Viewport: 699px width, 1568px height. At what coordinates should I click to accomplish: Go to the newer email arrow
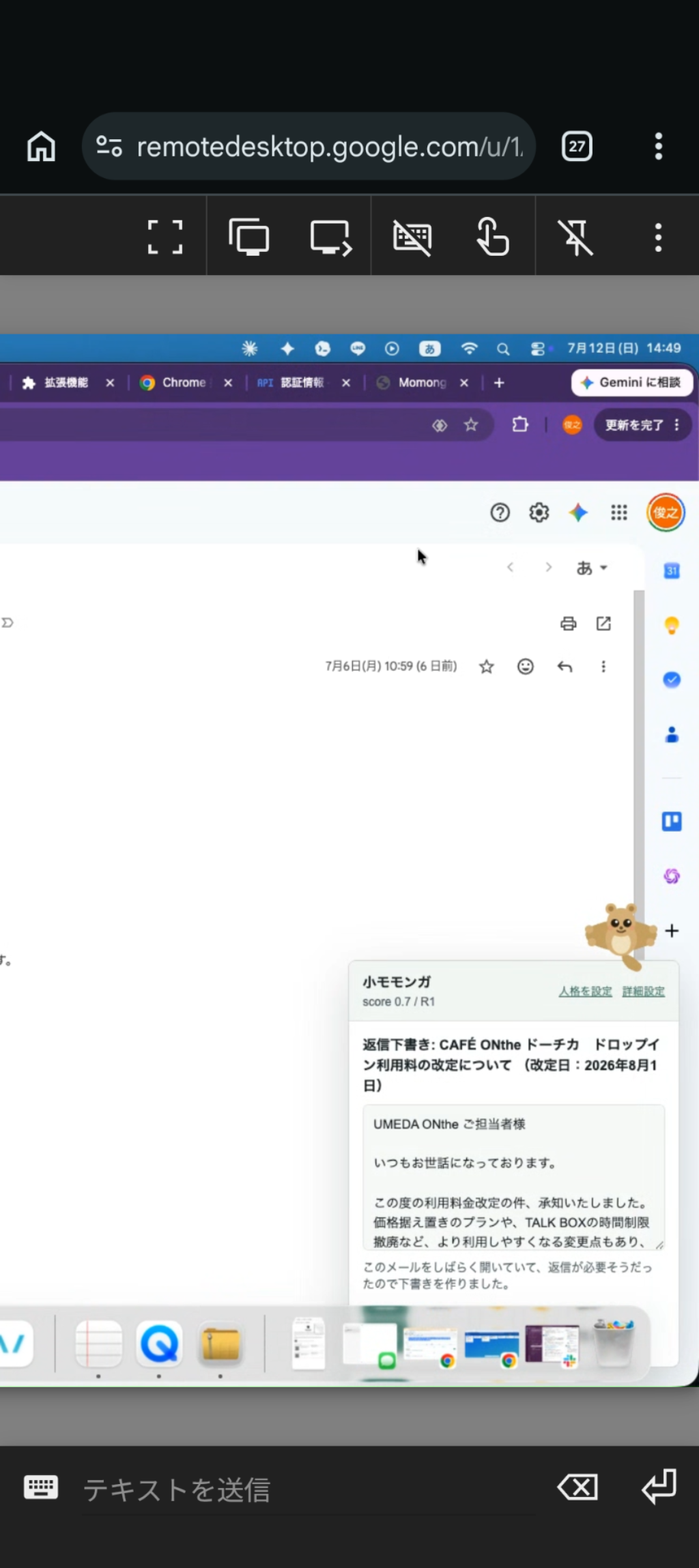tap(510, 567)
